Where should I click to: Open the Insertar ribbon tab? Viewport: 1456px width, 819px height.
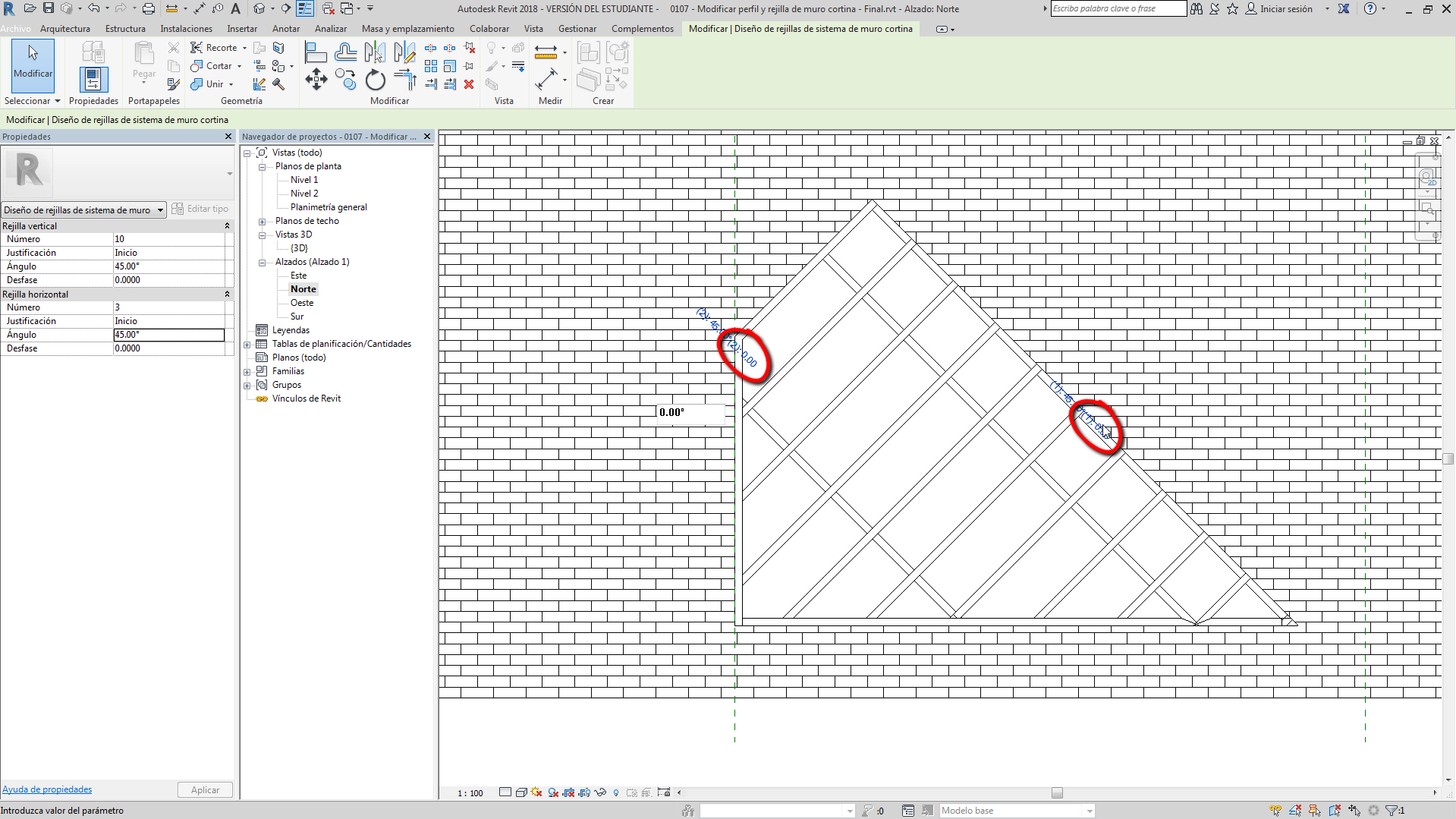242,29
